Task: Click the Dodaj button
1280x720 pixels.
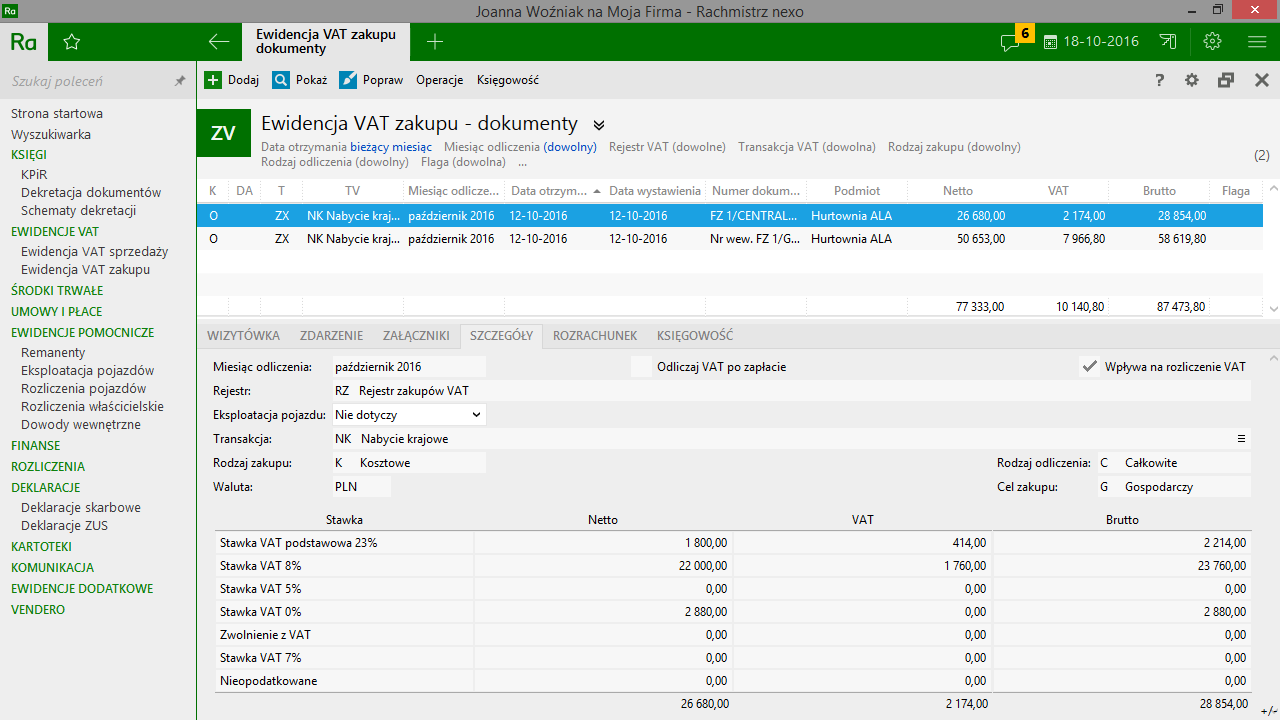Action: [231, 80]
